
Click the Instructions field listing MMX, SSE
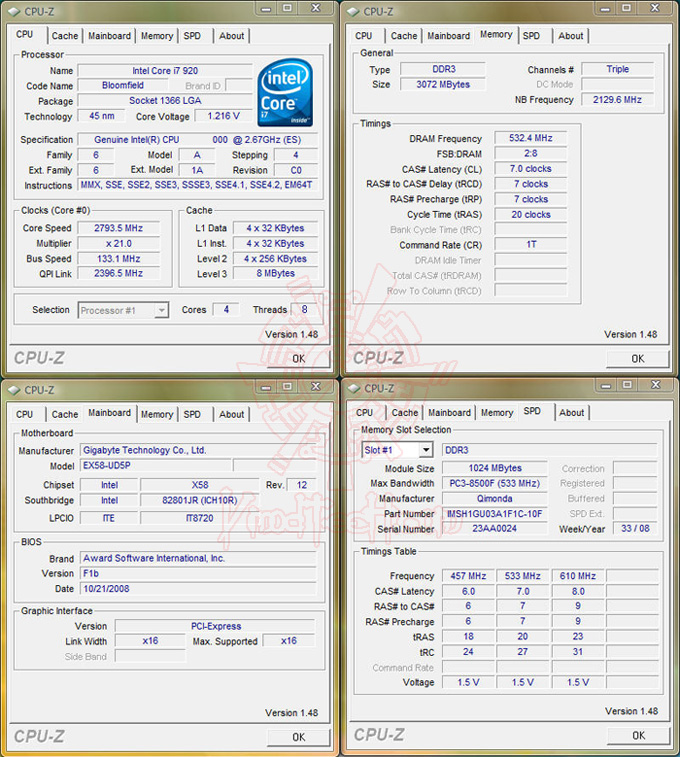197,185
